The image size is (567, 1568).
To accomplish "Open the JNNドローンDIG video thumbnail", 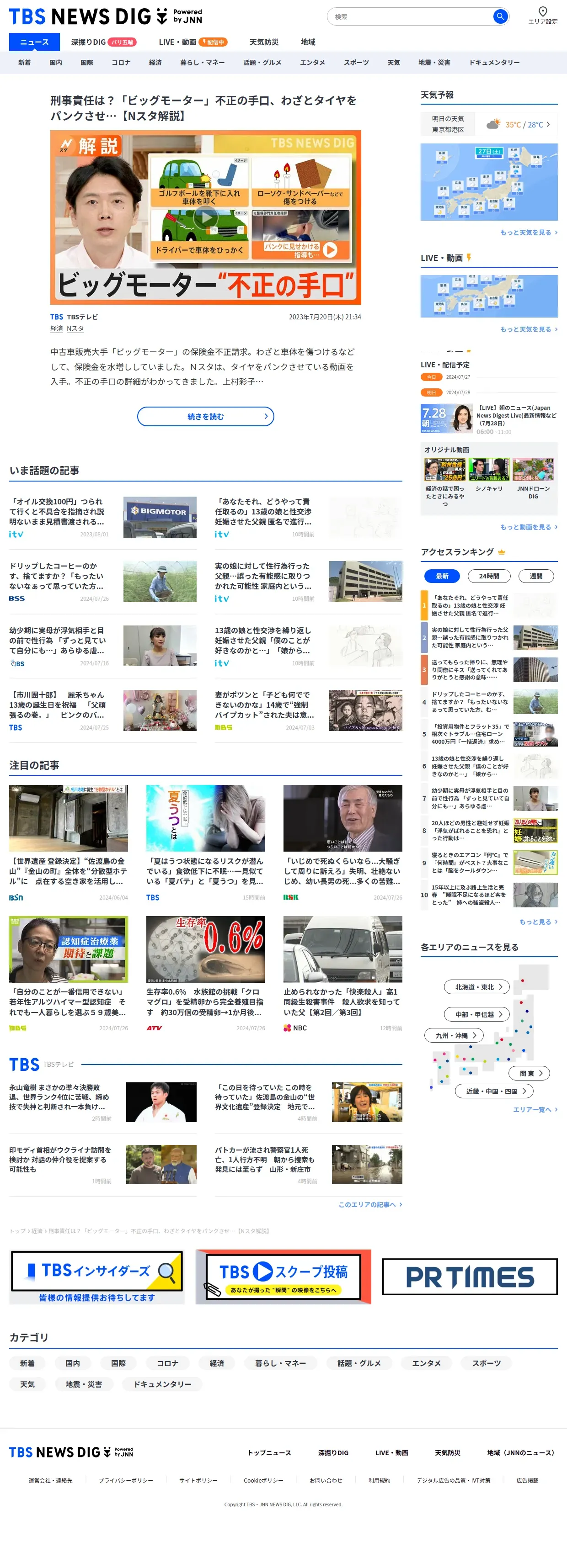I will pos(533,469).
